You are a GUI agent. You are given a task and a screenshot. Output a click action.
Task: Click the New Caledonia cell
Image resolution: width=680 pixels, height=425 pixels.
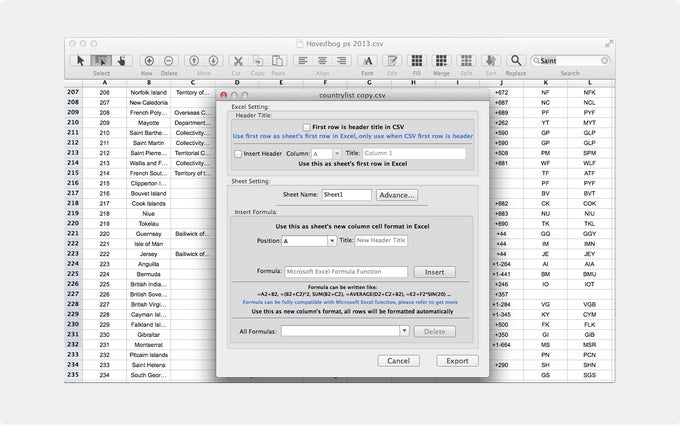[148, 102]
